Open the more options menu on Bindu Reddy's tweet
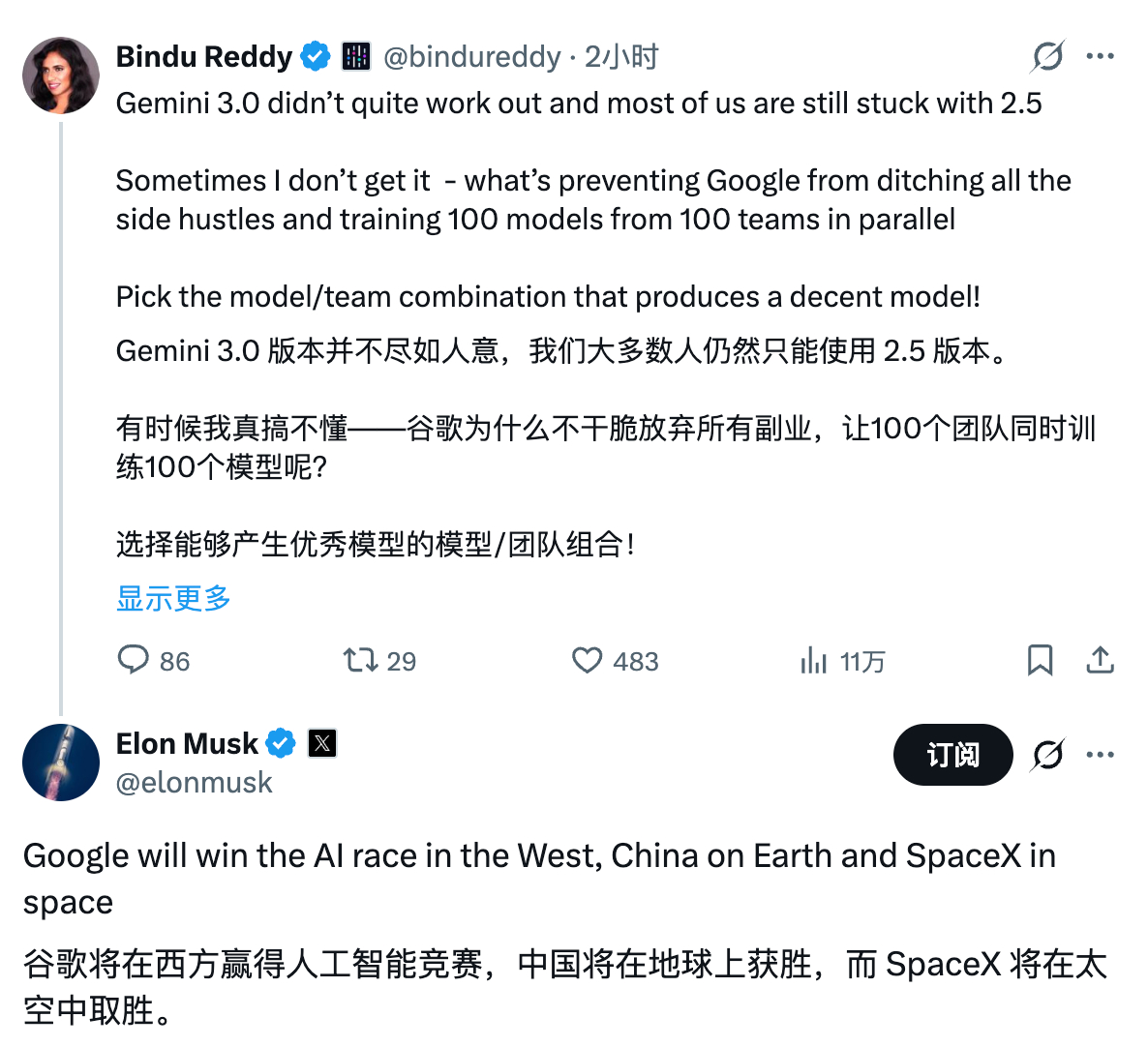Viewport: 1148px width, 1047px height. 1101,56
